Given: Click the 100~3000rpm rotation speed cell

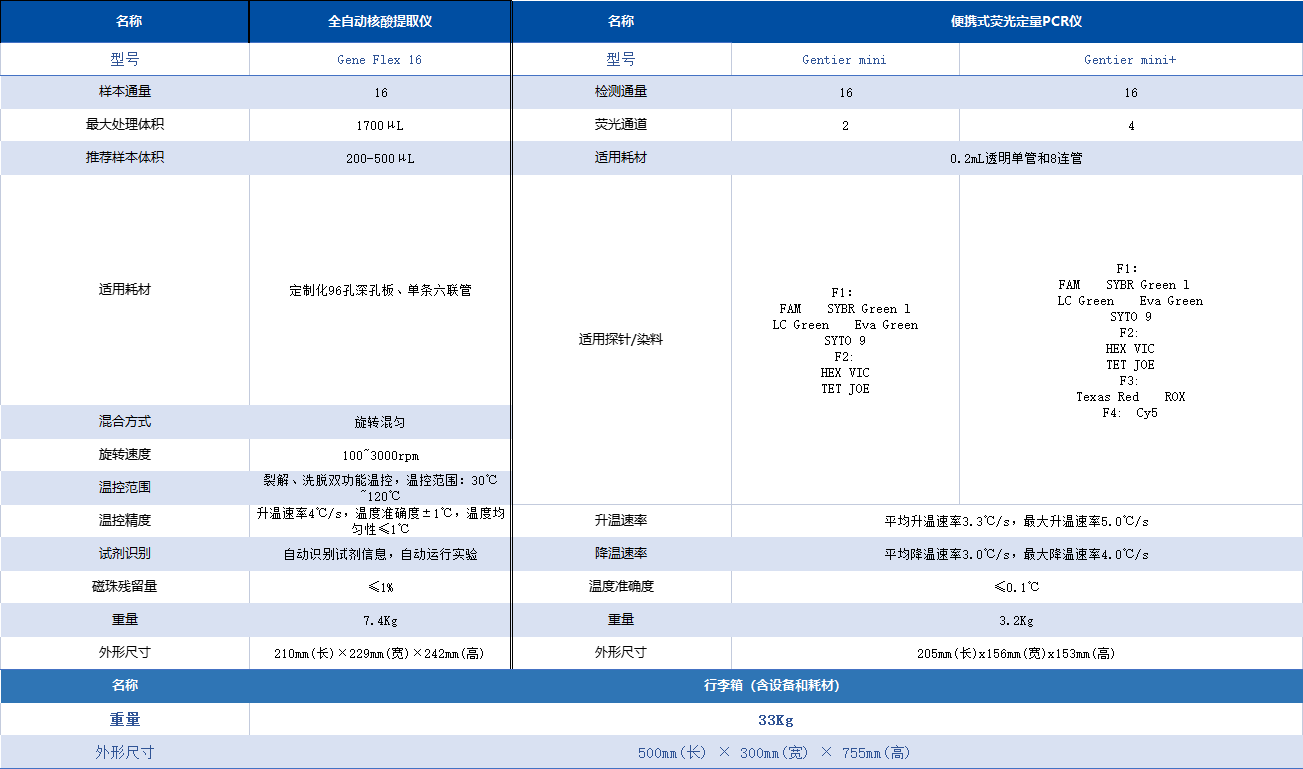Looking at the screenshot, I should [379, 454].
